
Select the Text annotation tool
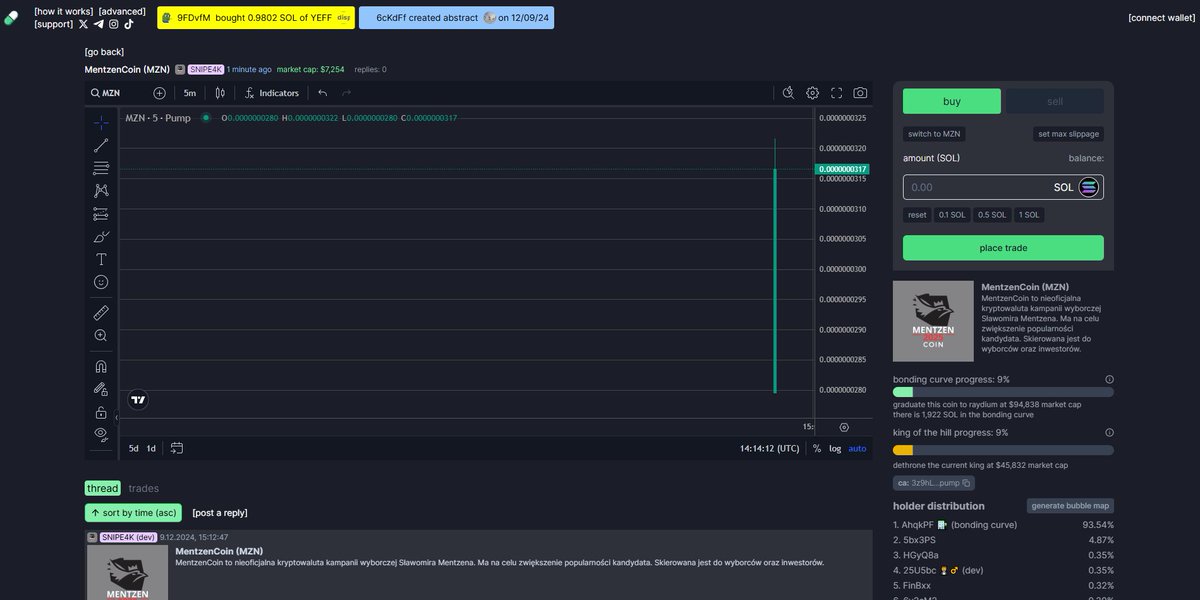click(101, 259)
